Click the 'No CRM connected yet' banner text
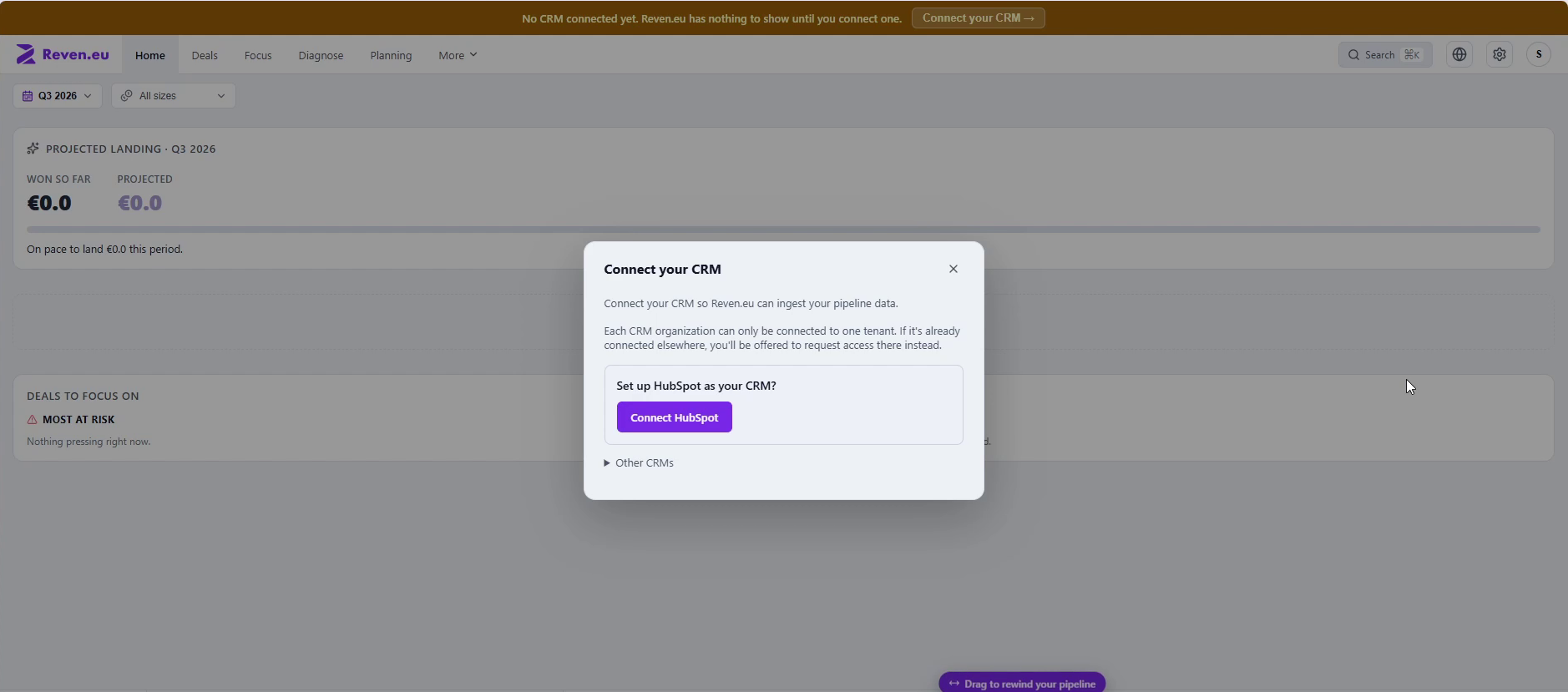1568x692 pixels. (711, 18)
